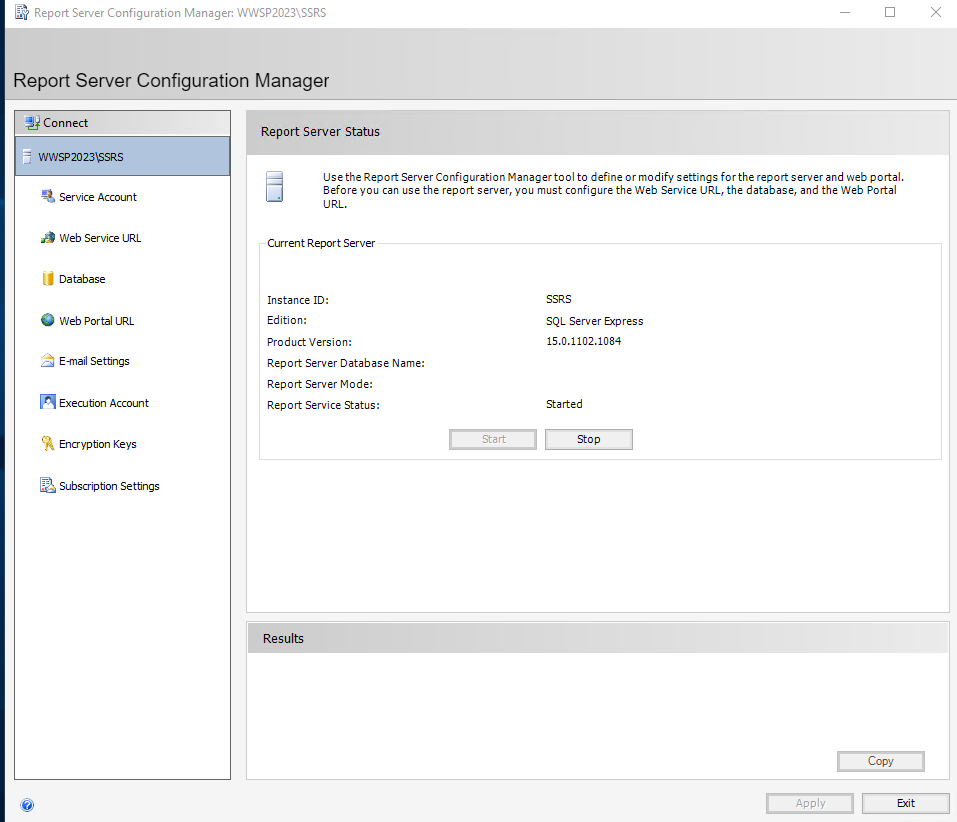Click the Started service status value
This screenshot has height=822, width=957.
tap(564, 404)
